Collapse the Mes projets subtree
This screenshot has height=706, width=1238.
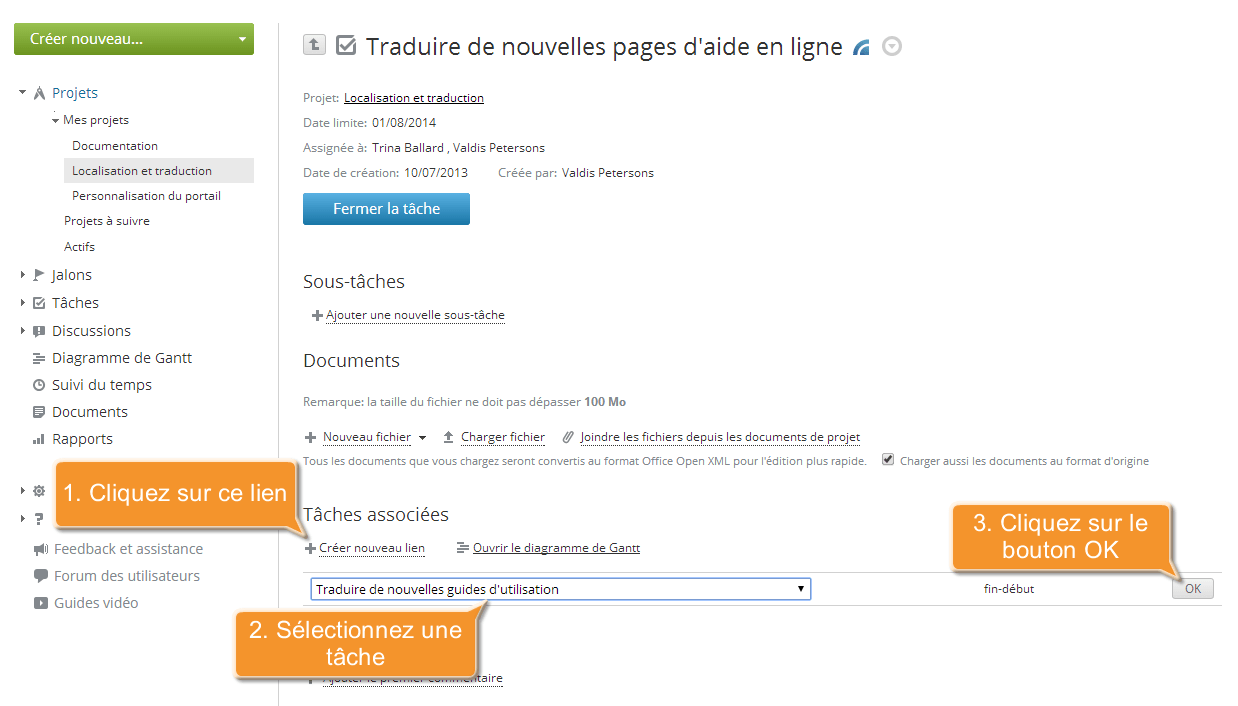56,120
